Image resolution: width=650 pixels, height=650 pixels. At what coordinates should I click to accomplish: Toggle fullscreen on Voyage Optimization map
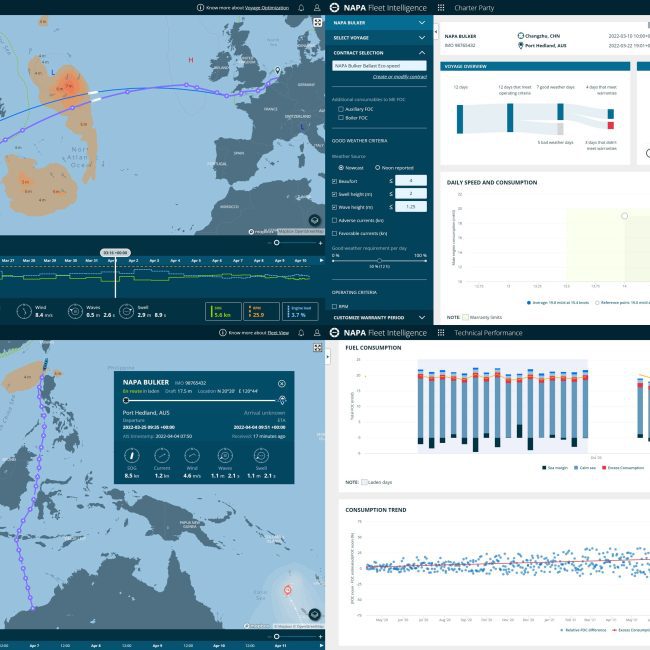pyautogui.click(x=318, y=22)
